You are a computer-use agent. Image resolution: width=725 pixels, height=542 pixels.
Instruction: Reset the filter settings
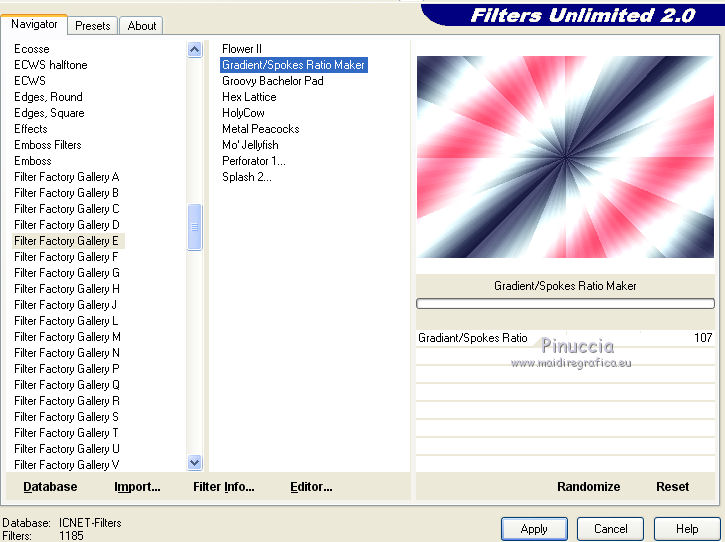click(672, 487)
